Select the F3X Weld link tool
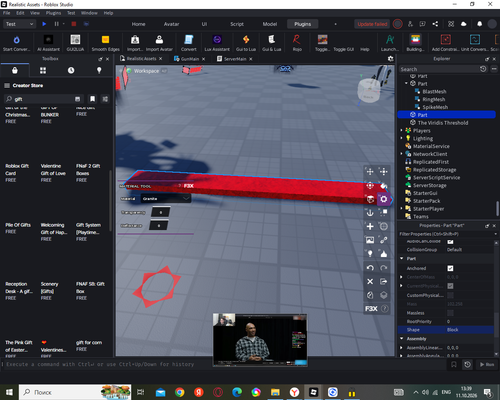Image resolution: width=500 pixels, height=400 pixels. point(384,240)
